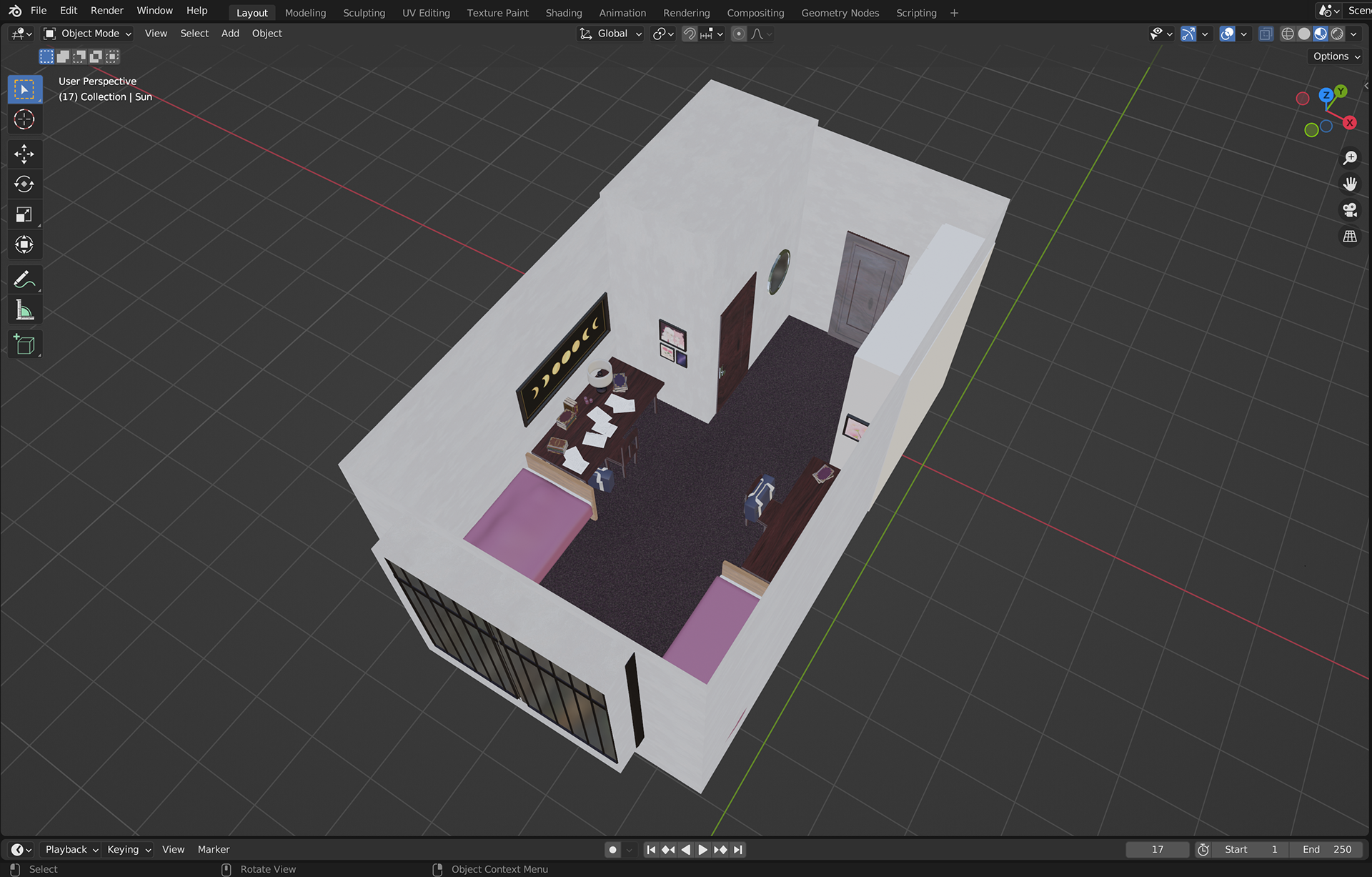Select the Move tool
Image resolution: width=1372 pixels, height=877 pixels.
tap(24, 154)
